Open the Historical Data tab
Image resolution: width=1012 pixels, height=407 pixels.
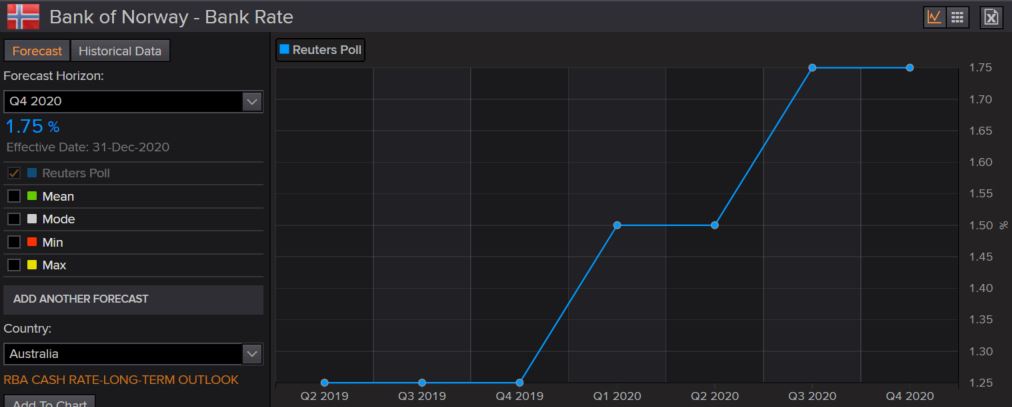coord(120,51)
